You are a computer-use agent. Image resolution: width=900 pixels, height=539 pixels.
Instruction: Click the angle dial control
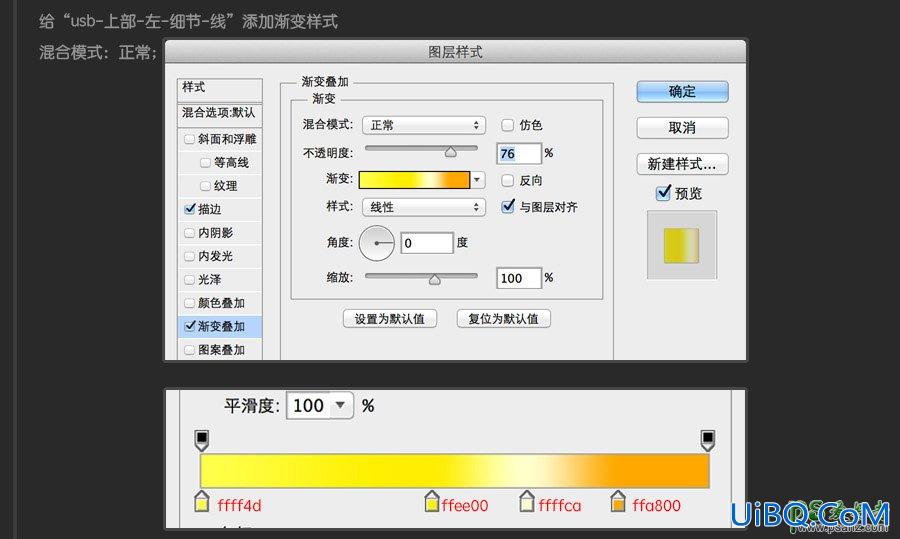coord(377,243)
